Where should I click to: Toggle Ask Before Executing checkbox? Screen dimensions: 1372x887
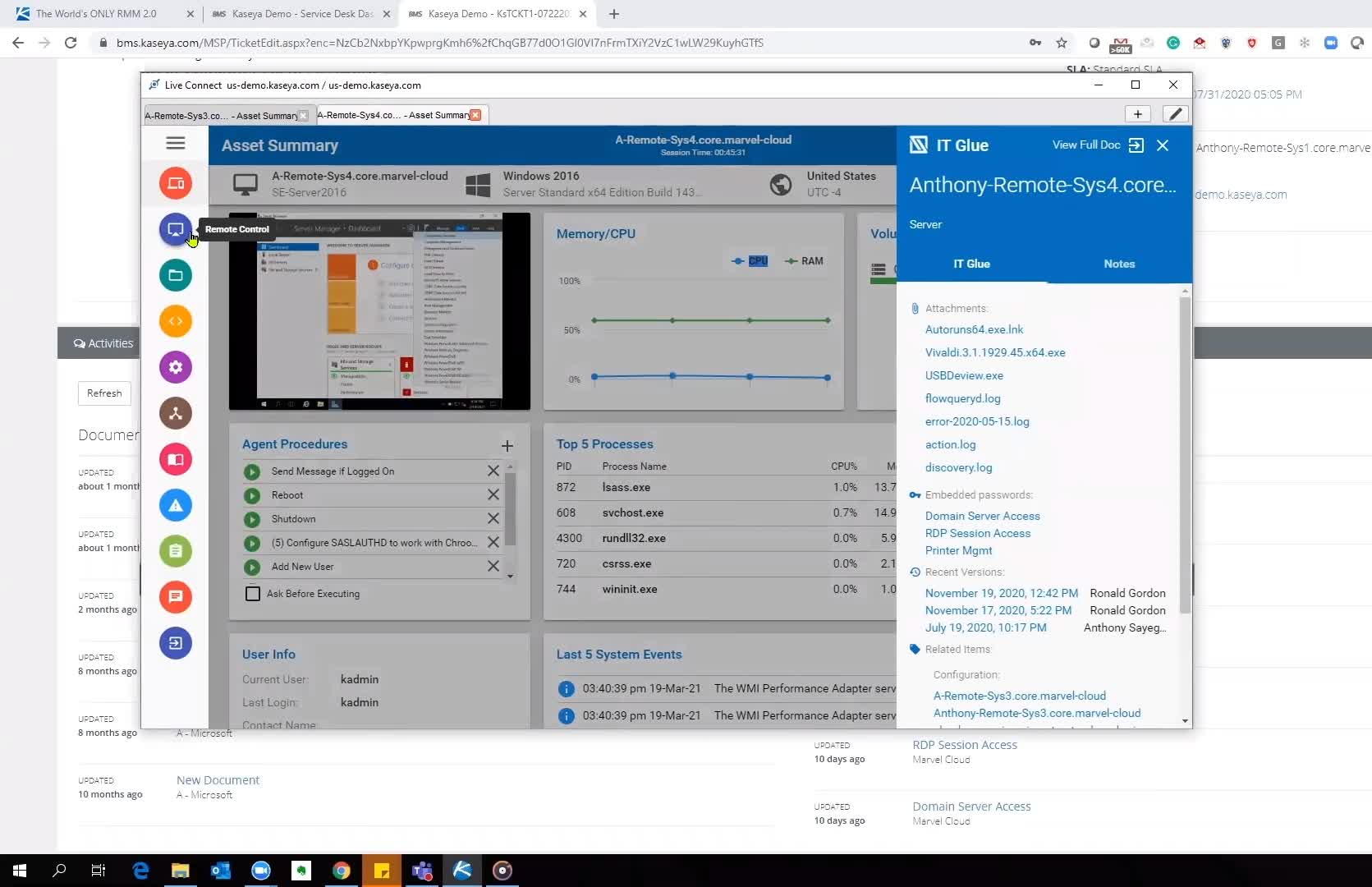point(253,594)
